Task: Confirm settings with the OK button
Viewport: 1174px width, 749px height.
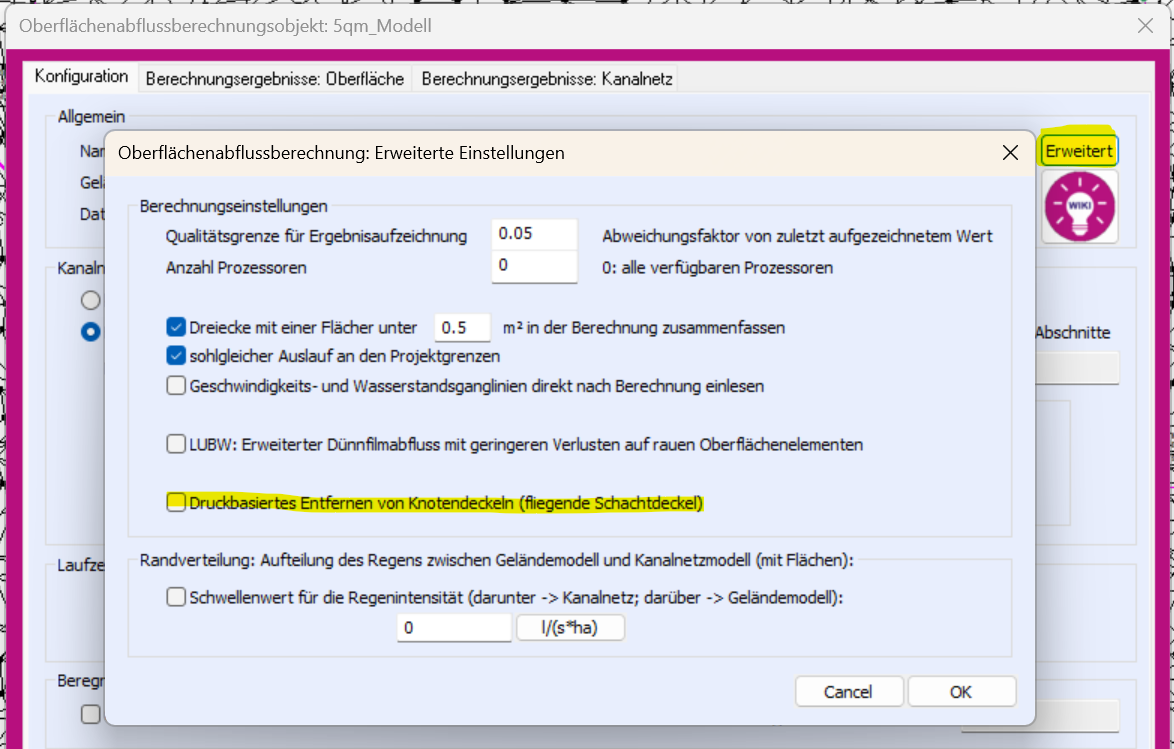Action: coord(961,692)
